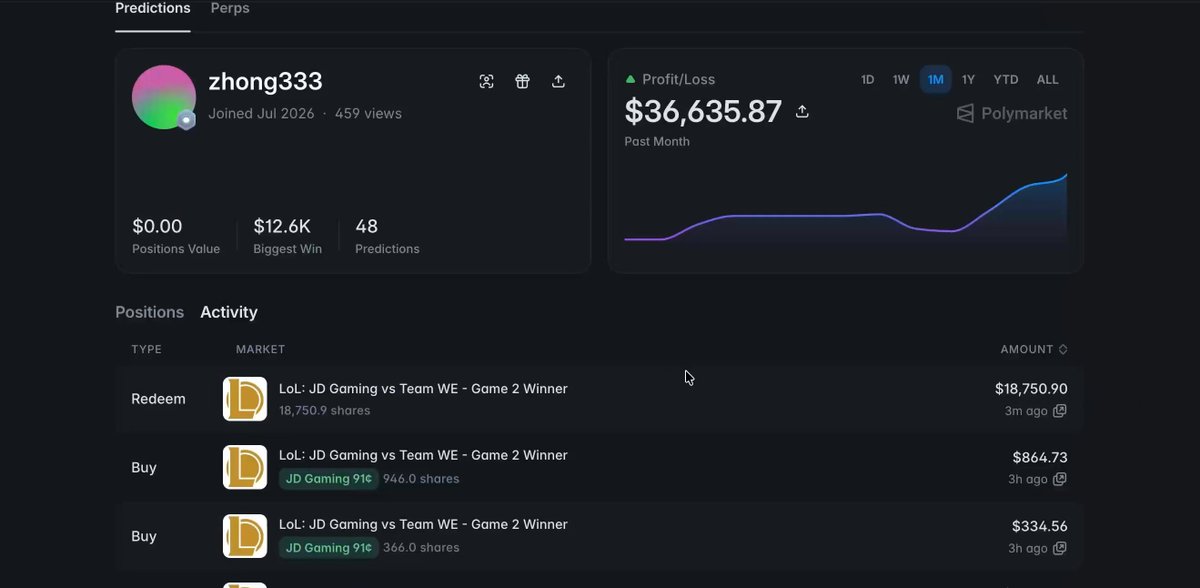Click the Redeem type label
This screenshot has width=1200, height=588.
(x=158, y=399)
